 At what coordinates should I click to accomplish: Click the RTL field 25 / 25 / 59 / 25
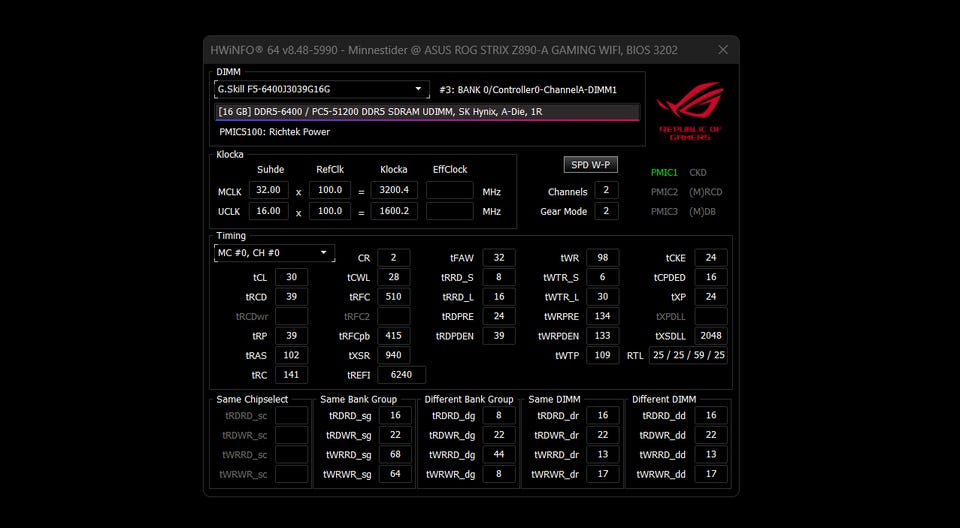(689, 355)
